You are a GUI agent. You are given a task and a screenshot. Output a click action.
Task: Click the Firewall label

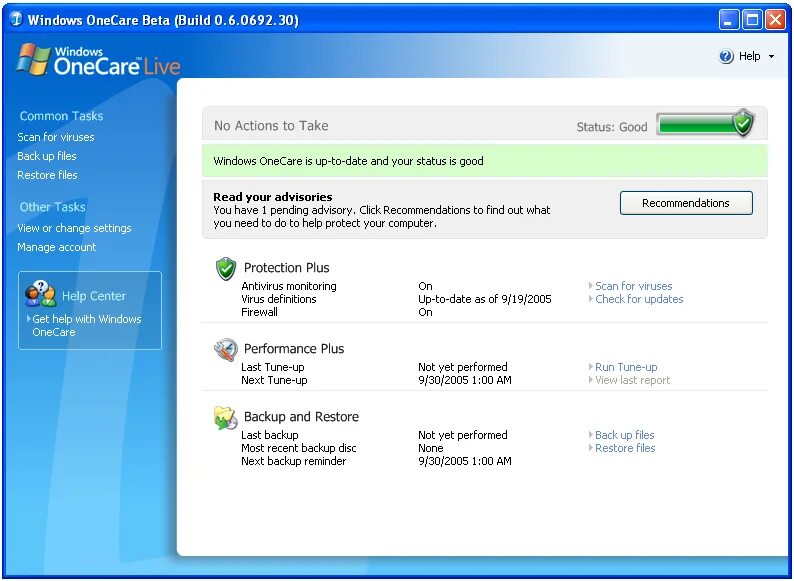(259, 313)
